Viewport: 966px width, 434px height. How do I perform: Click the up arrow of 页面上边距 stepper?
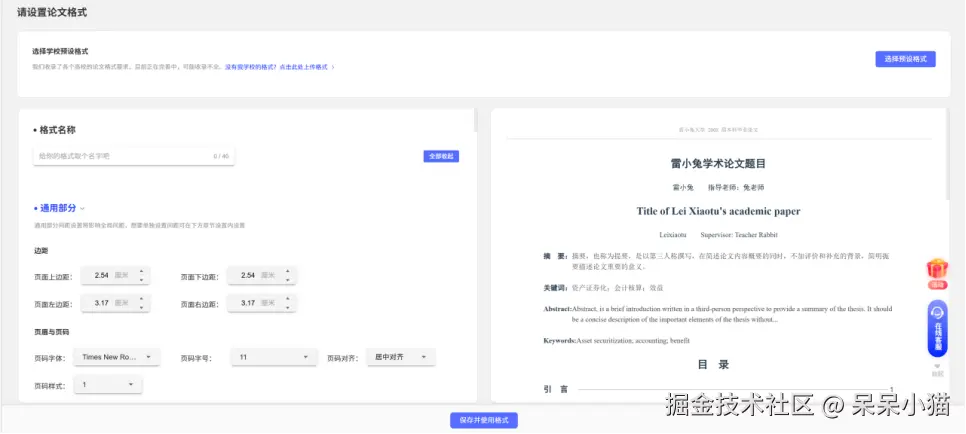pyautogui.click(x=141, y=271)
